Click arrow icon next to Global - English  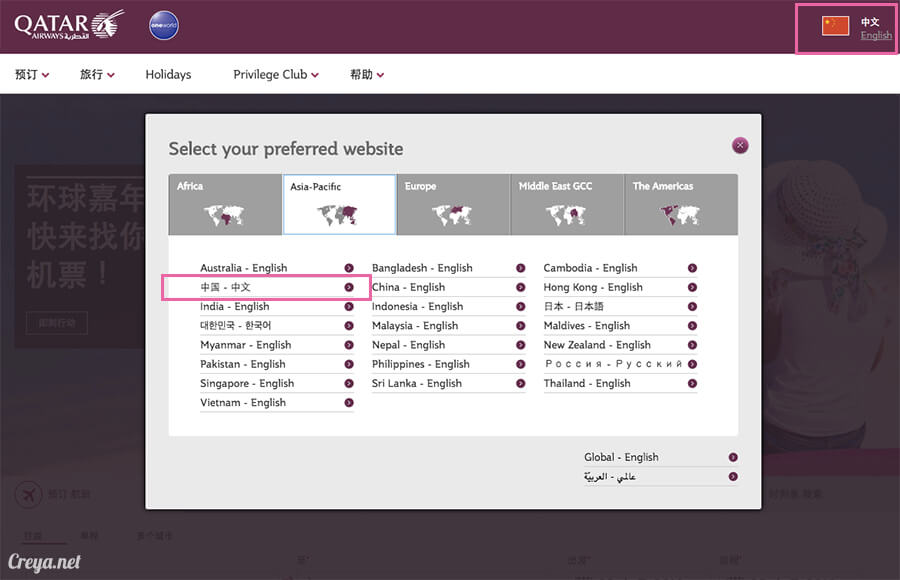coord(733,457)
